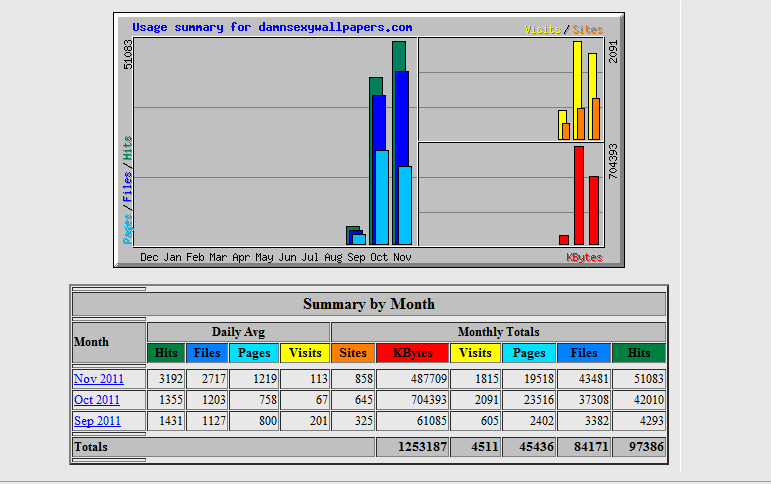Click the blue Daily Avg Files header
Image resolution: width=771 pixels, height=484 pixels.
(x=207, y=353)
